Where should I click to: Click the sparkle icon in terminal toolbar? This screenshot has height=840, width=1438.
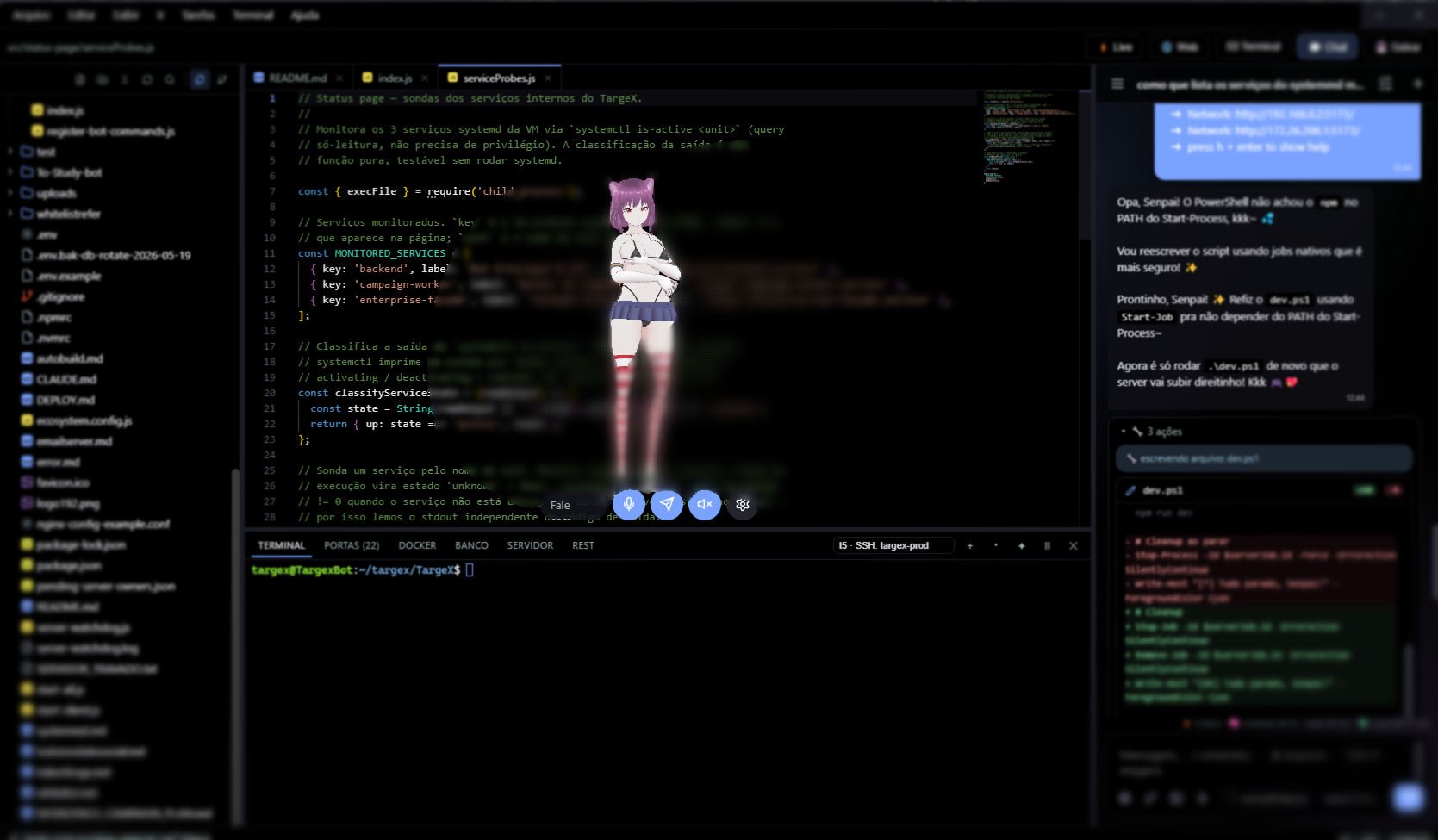click(x=1022, y=545)
